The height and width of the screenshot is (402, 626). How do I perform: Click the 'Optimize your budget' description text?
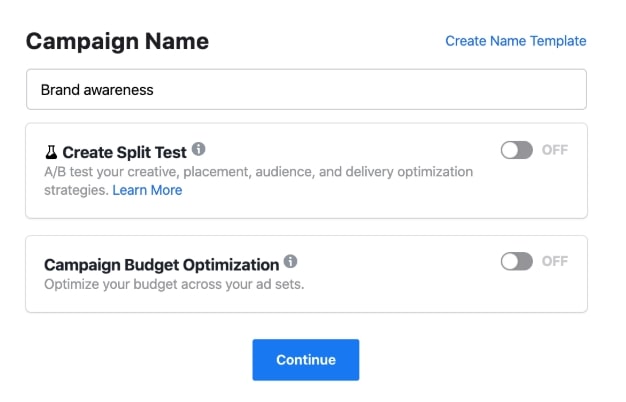[174, 284]
